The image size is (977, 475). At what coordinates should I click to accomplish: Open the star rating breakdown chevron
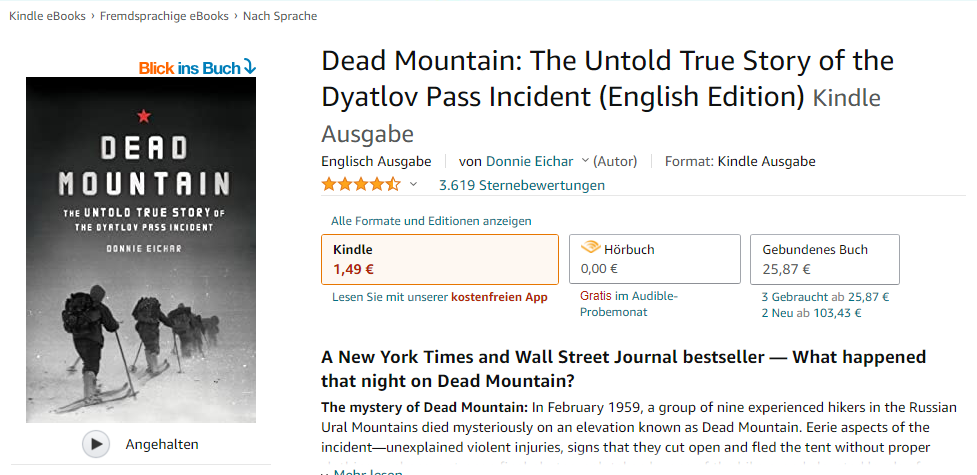pos(413,185)
